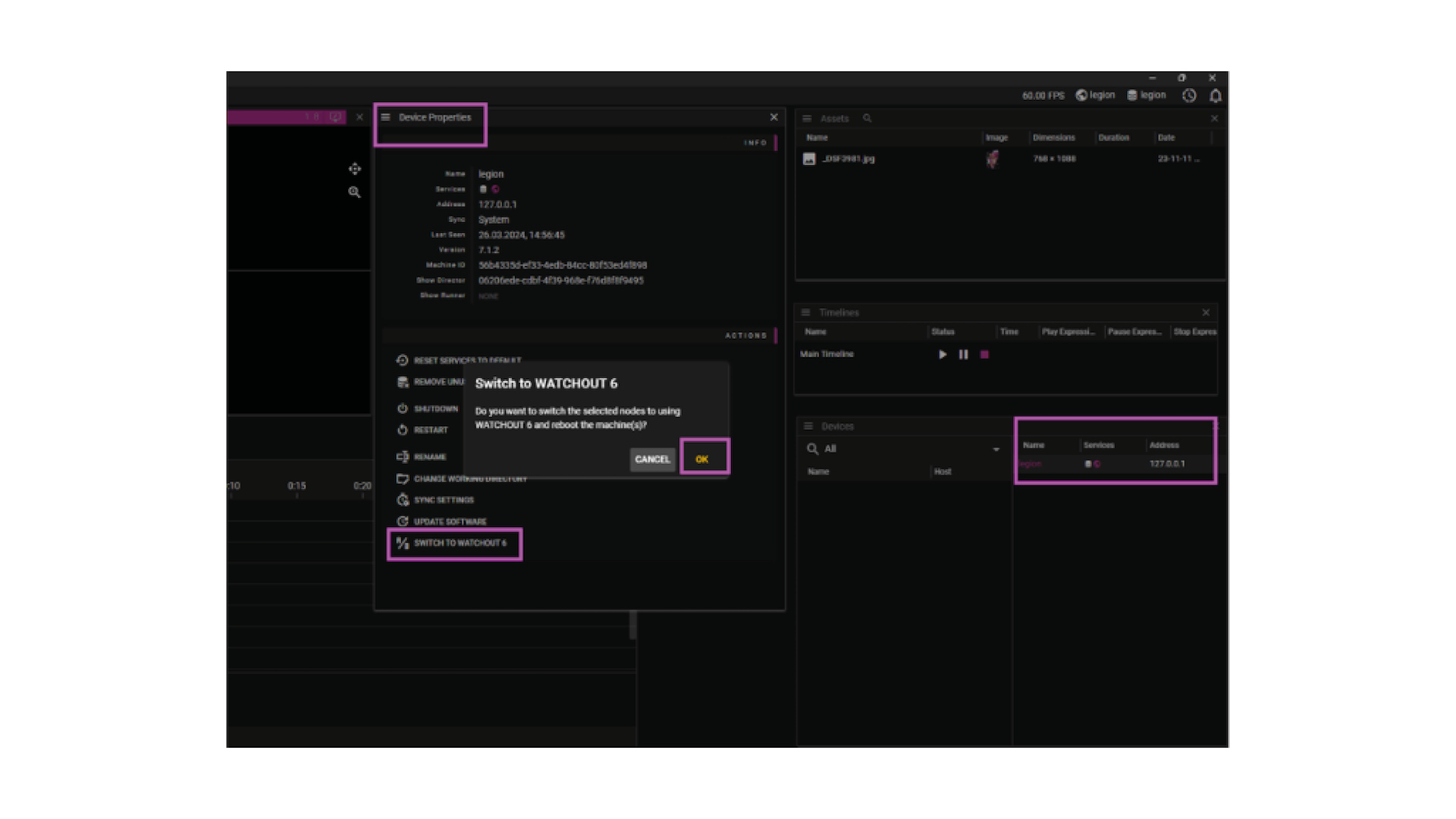Stop the Main Timeline
Screen dimensions: 1456x819
coord(984,354)
